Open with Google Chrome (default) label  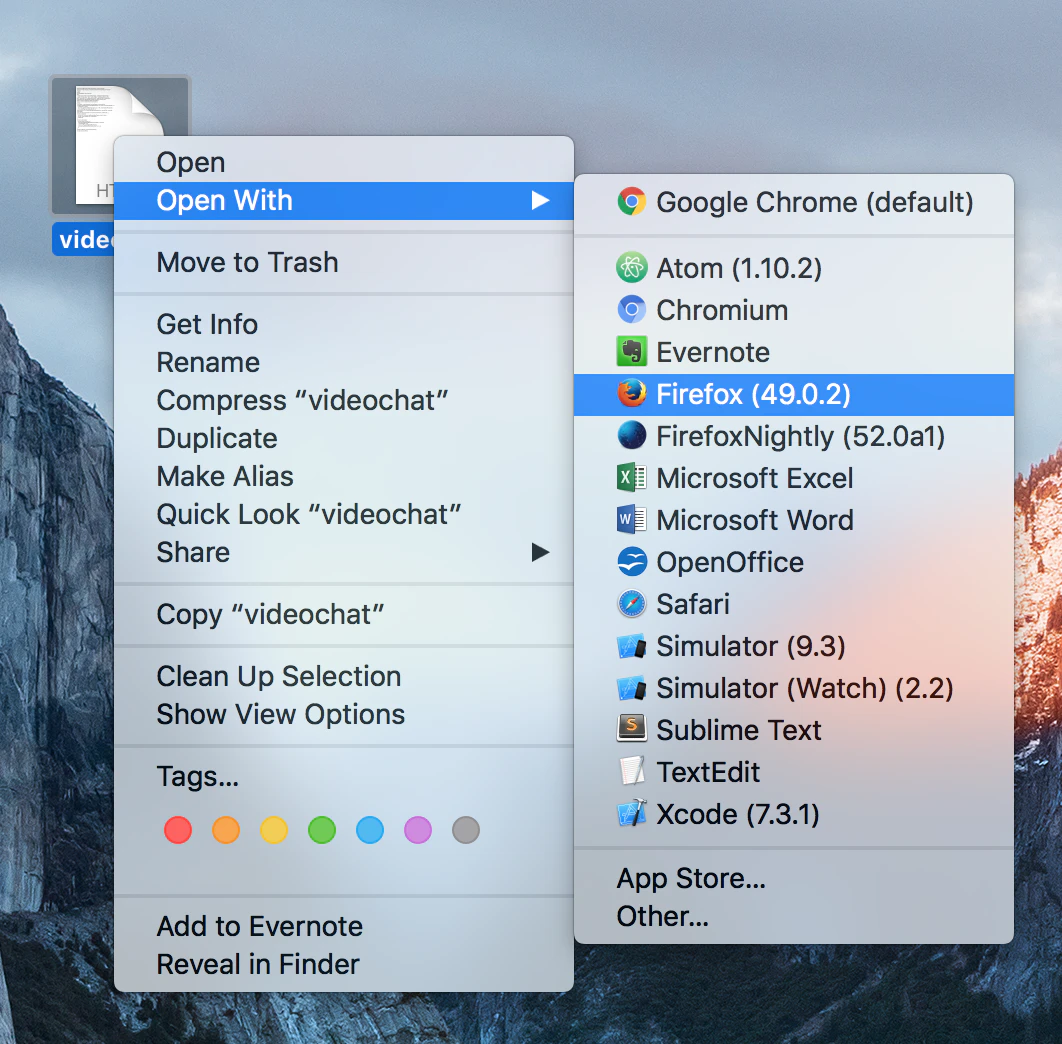(x=815, y=203)
